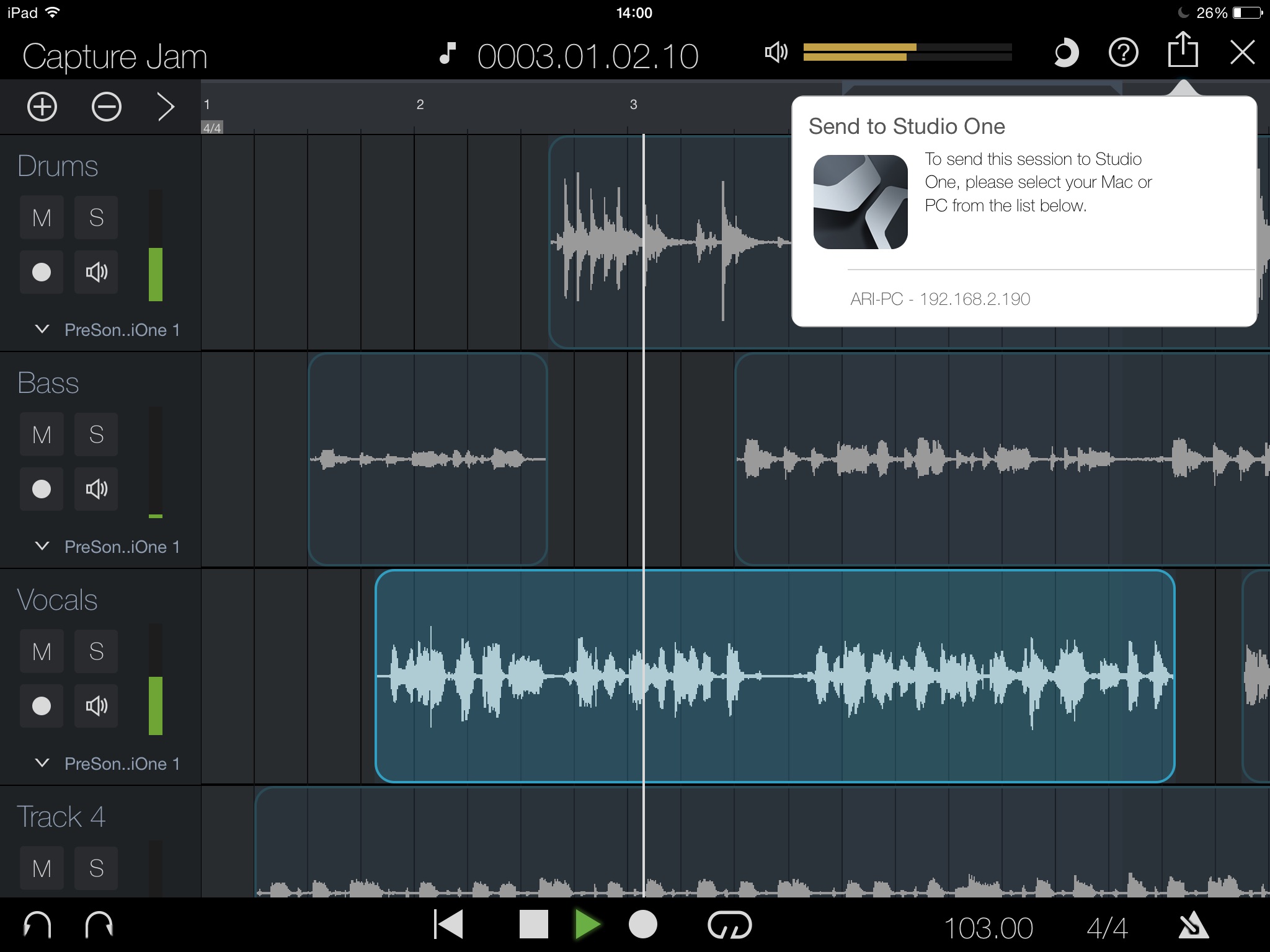Expand the Vocals track input chevron
Viewport: 1270px width, 952px height.
click(x=42, y=763)
